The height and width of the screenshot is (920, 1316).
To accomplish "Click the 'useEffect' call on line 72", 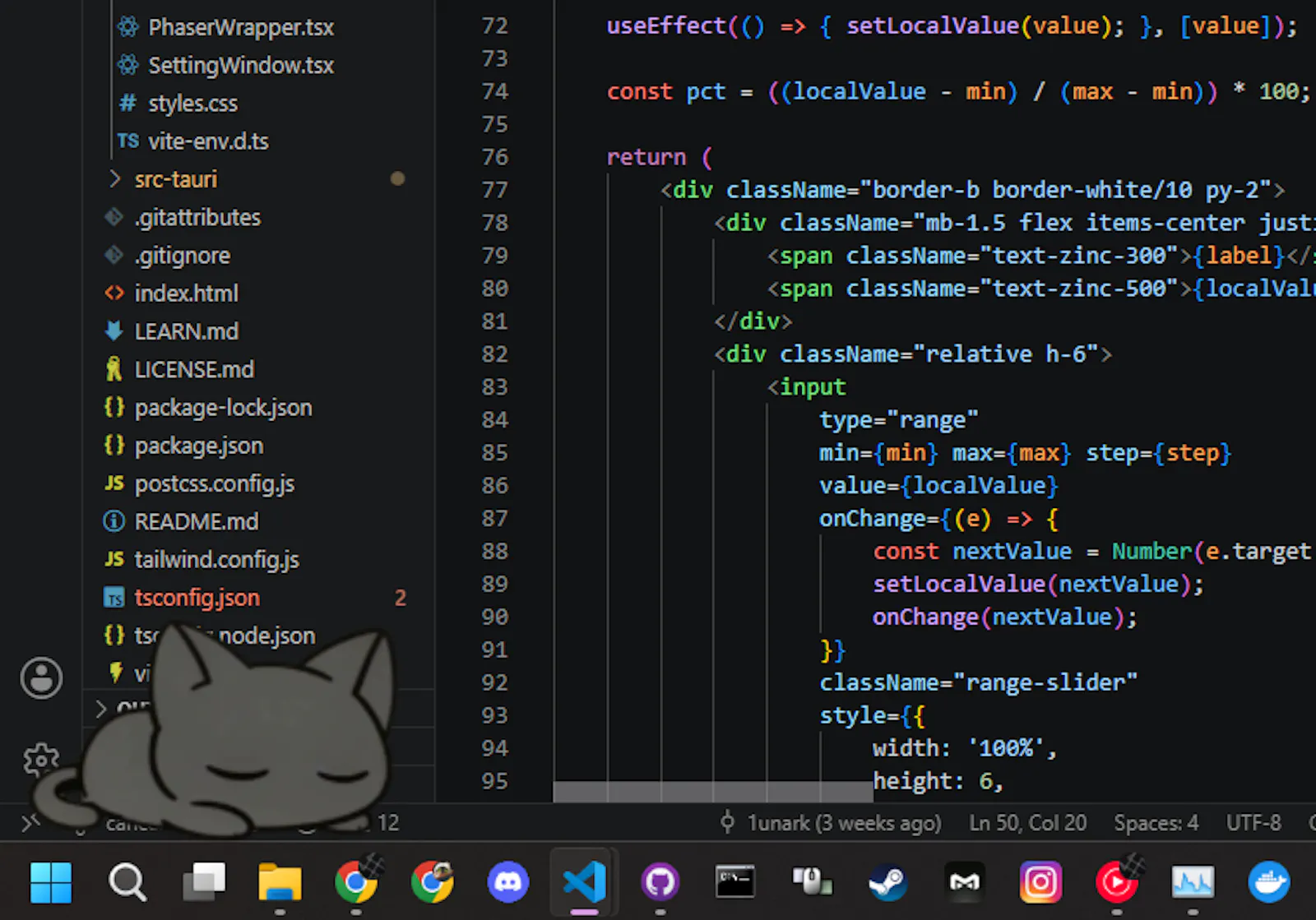I will pyautogui.click(x=666, y=25).
